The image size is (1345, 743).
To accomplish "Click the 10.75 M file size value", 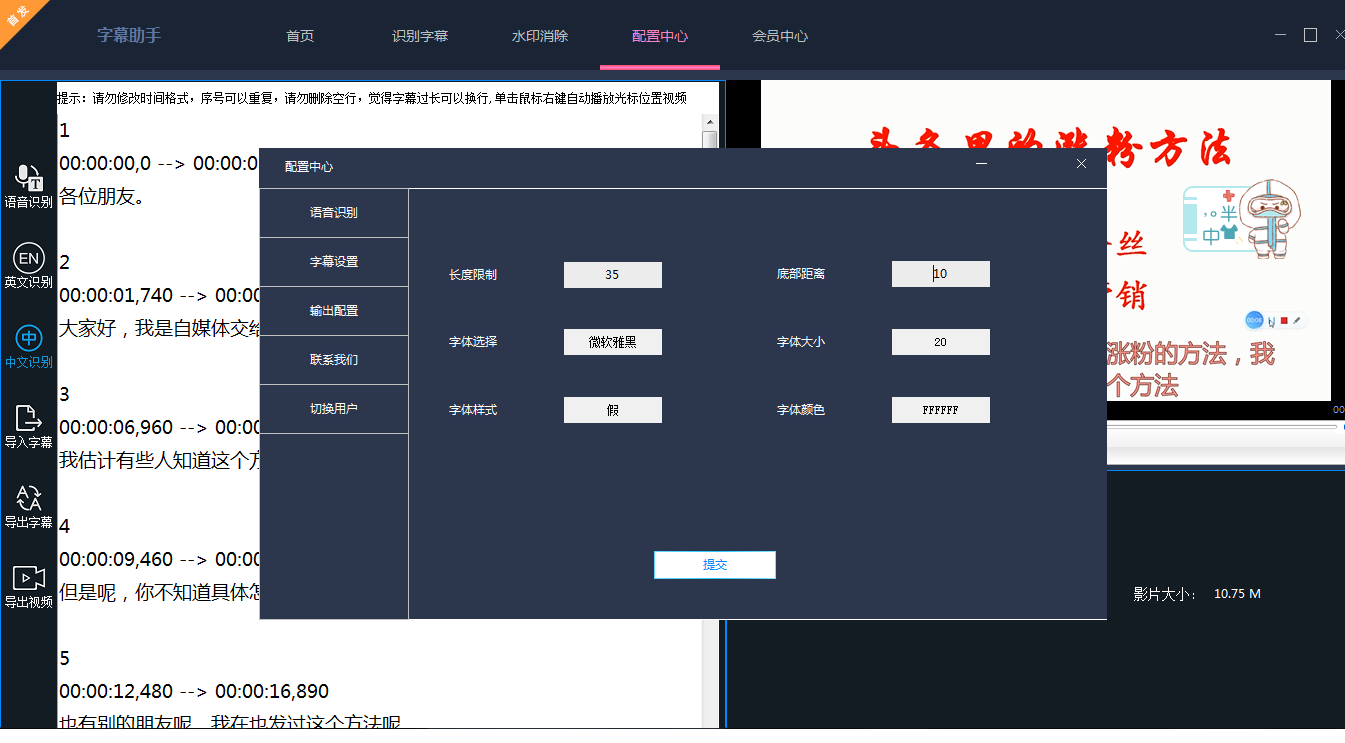I will (1237, 594).
